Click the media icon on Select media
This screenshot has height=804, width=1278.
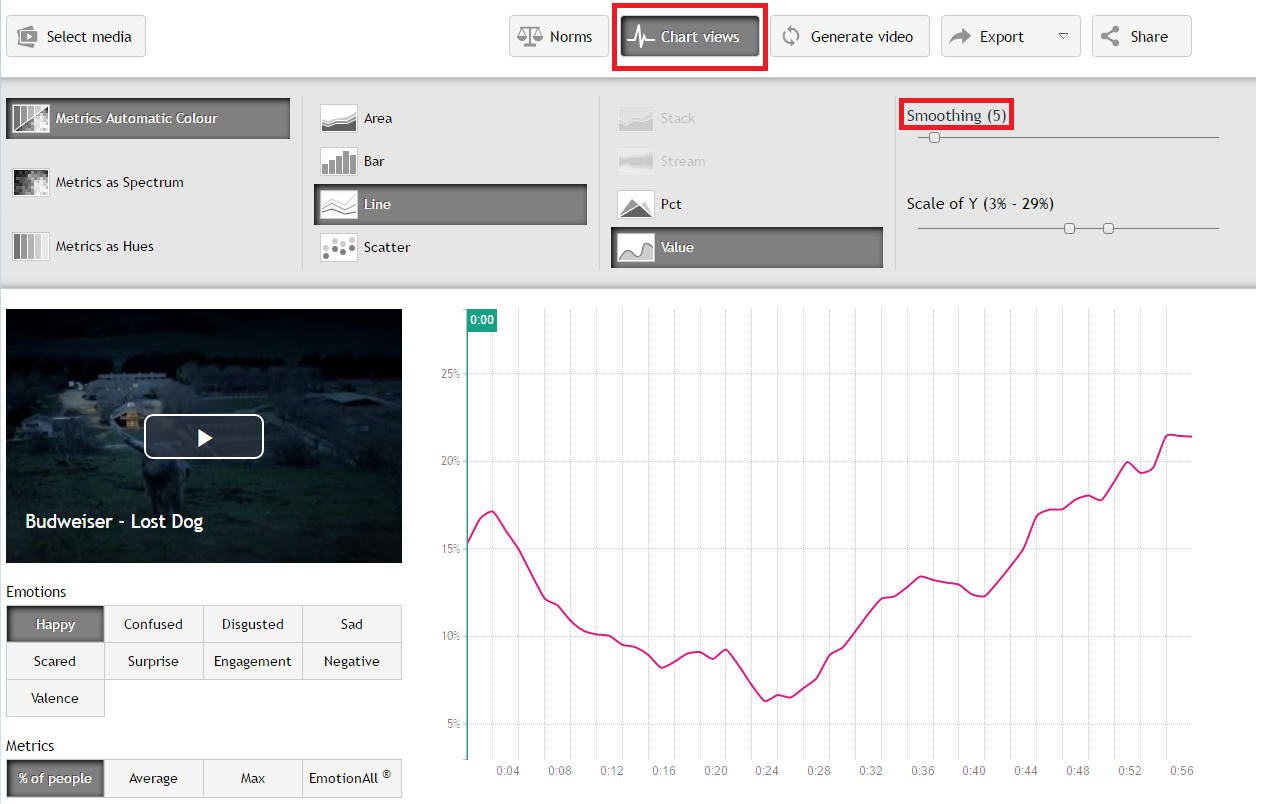click(28, 36)
